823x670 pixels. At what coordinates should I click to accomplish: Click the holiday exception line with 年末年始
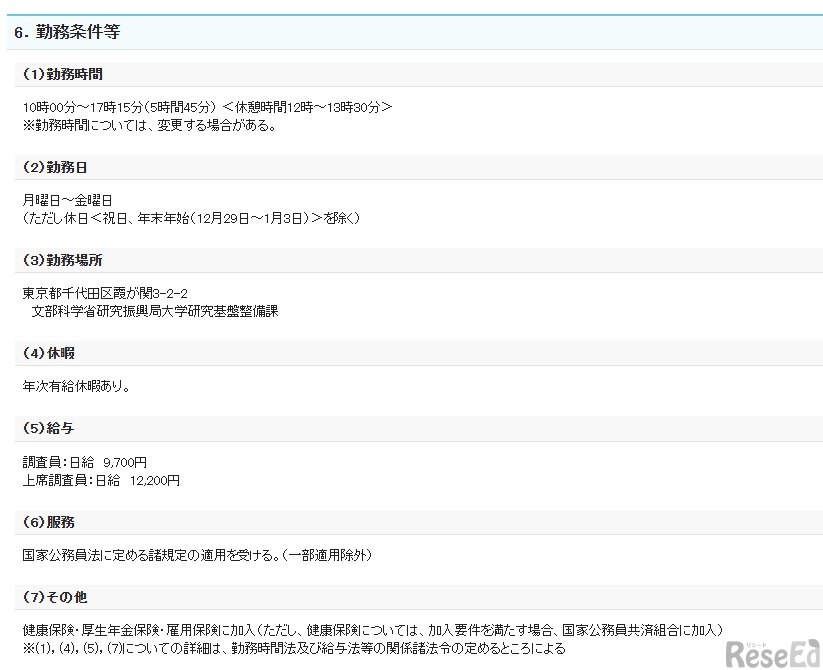[x=191, y=217]
